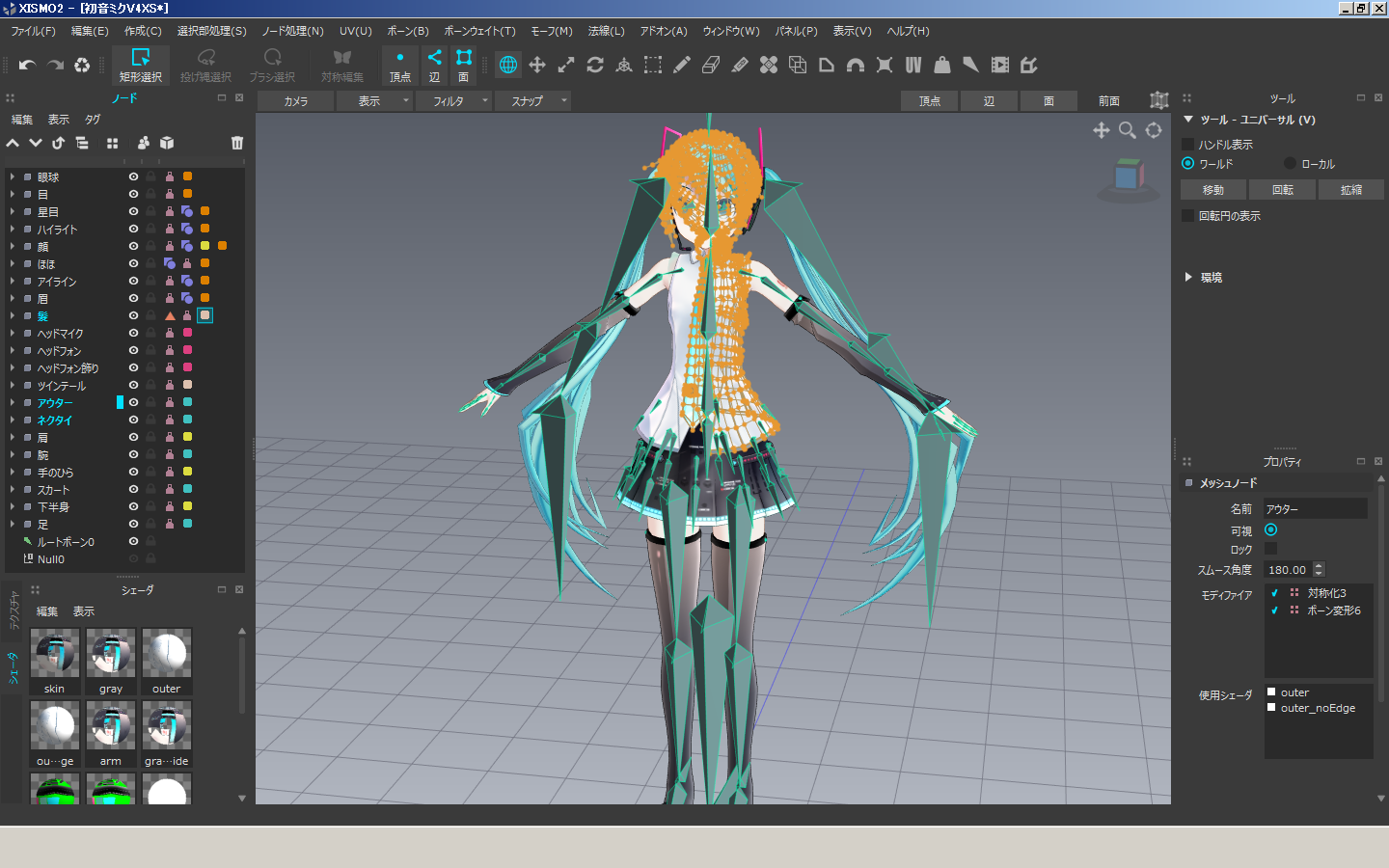Collapse the ツール - ユニバーサル section triangle
This screenshot has width=1389, height=868.
click(x=1188, y=120)
